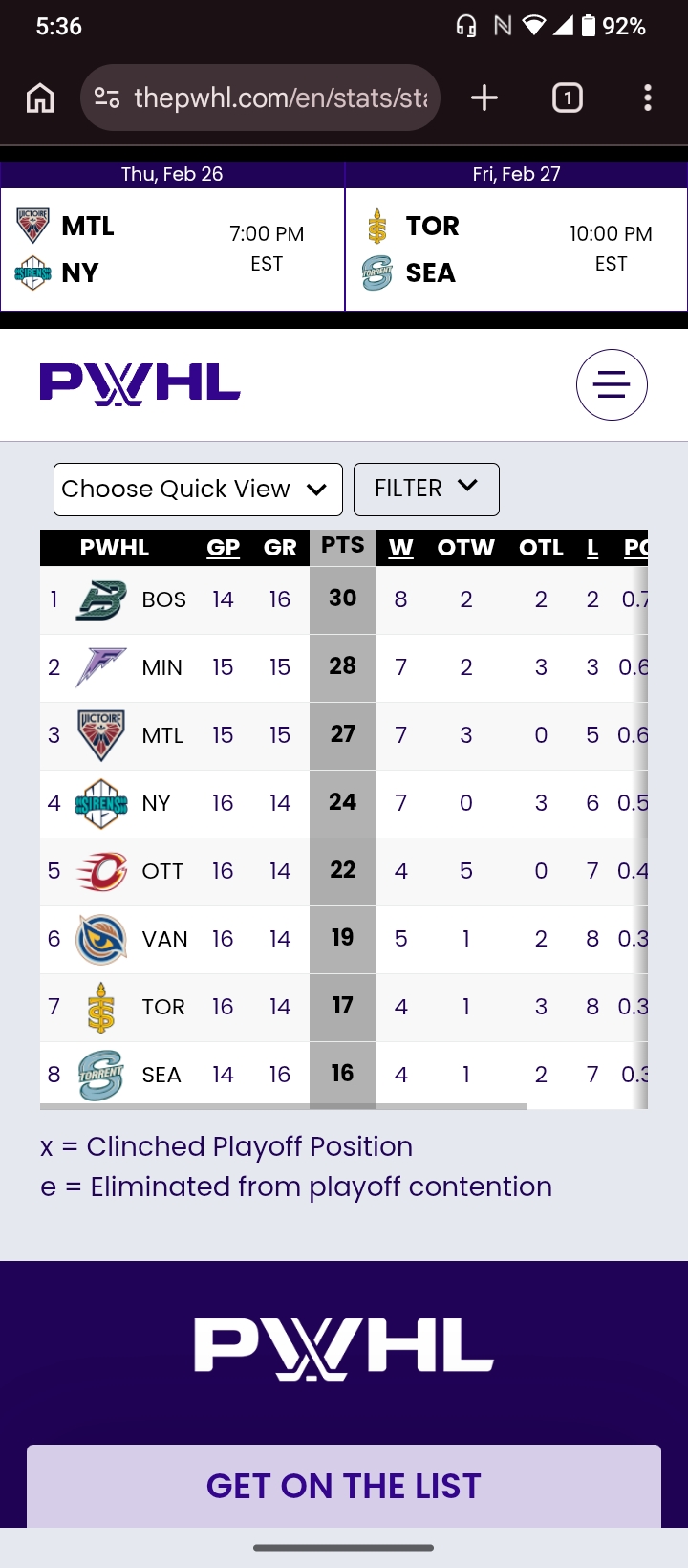Tap the Ottawa Charge team logo
The height and width of the screenshot is (1568, 688).
[x=101, y=871]
